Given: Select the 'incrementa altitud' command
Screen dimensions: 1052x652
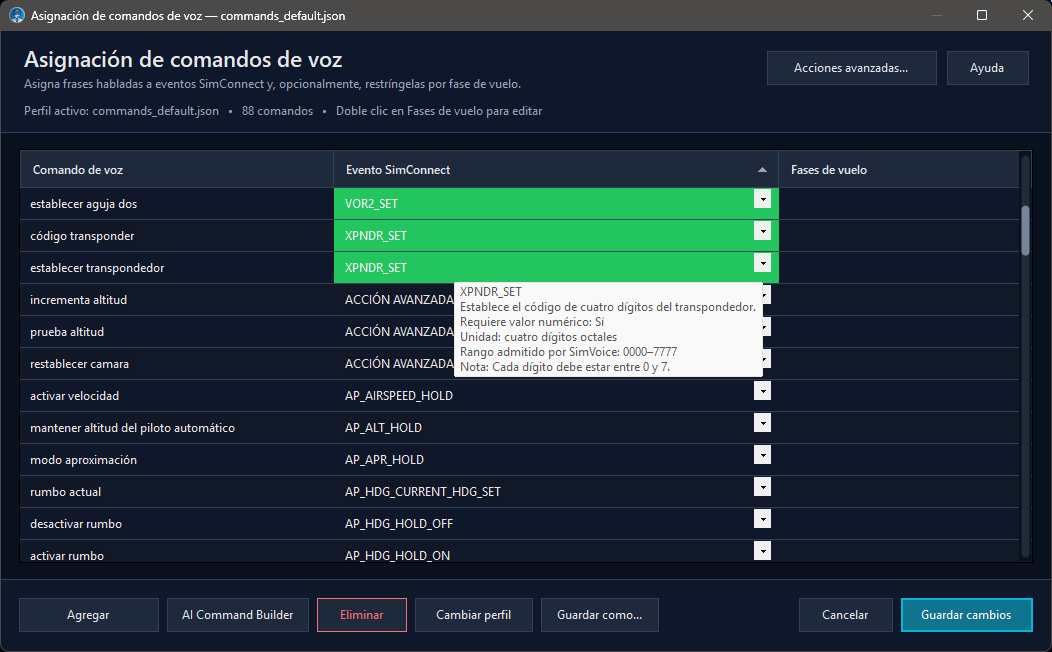Looking at the screenshot, I should point(177,300).
